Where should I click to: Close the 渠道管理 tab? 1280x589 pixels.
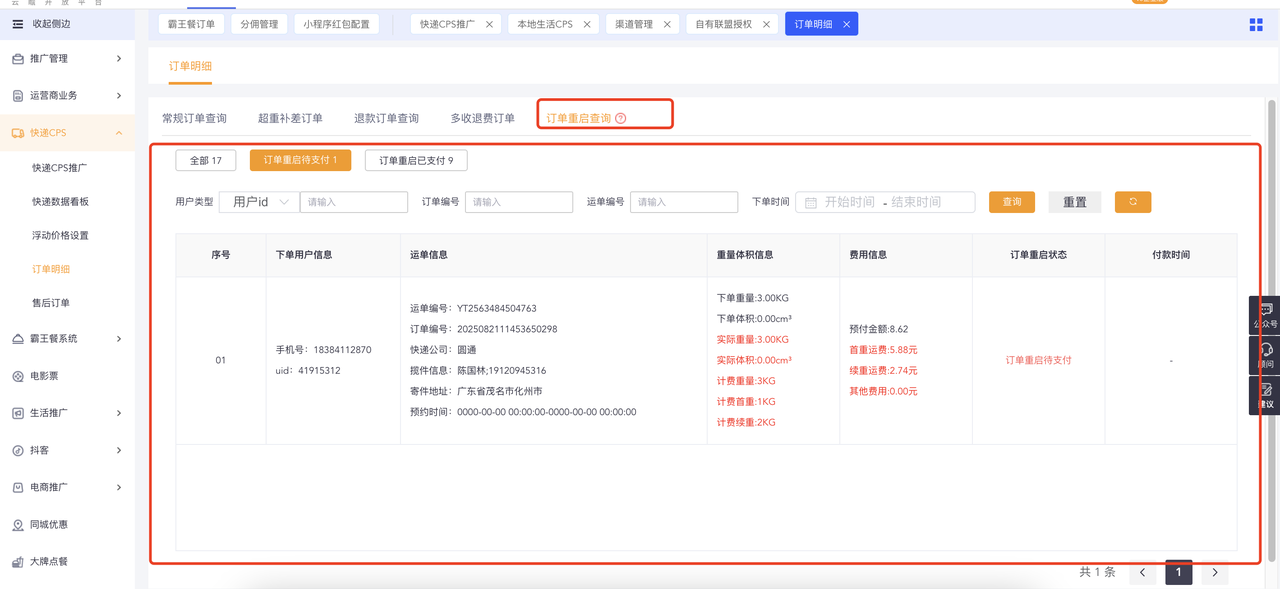click(x=667, y=25)
